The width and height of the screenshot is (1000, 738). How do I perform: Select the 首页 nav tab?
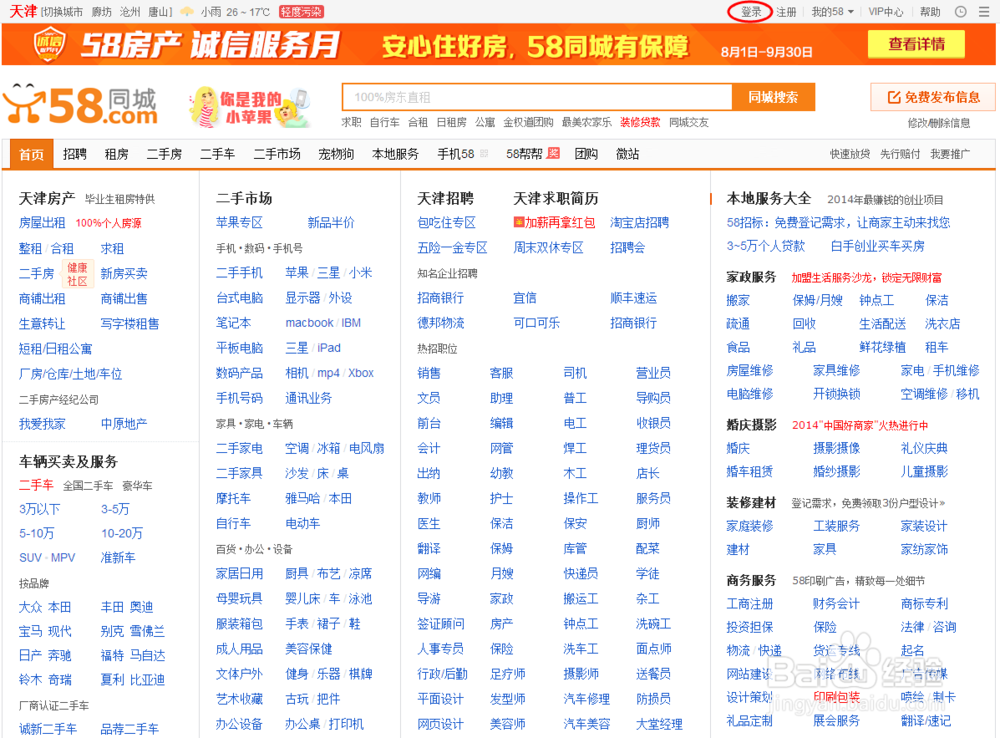(x=31, y=154)
